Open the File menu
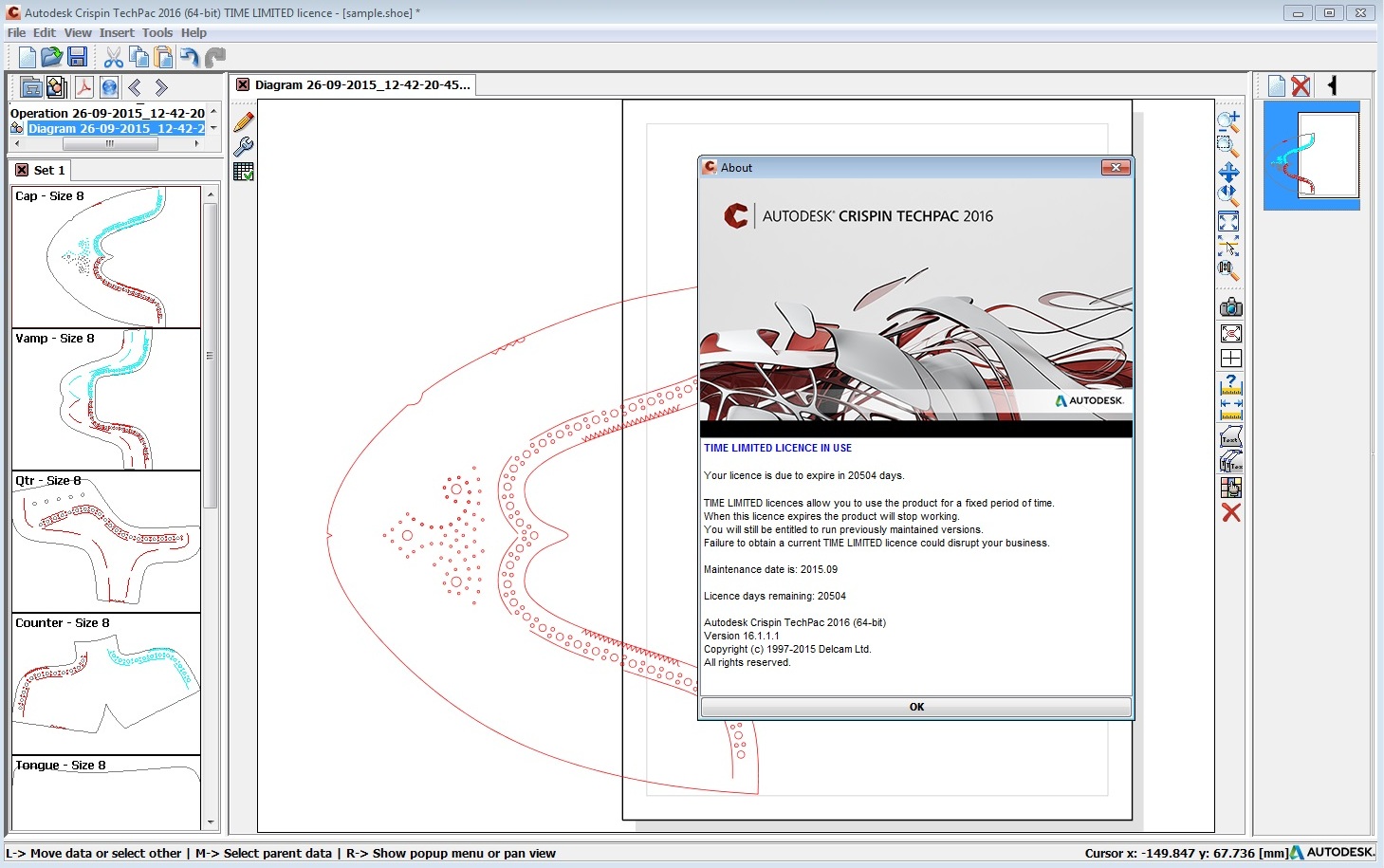The height and width of the screenshot is (868, 1384). tap(16, 32)
